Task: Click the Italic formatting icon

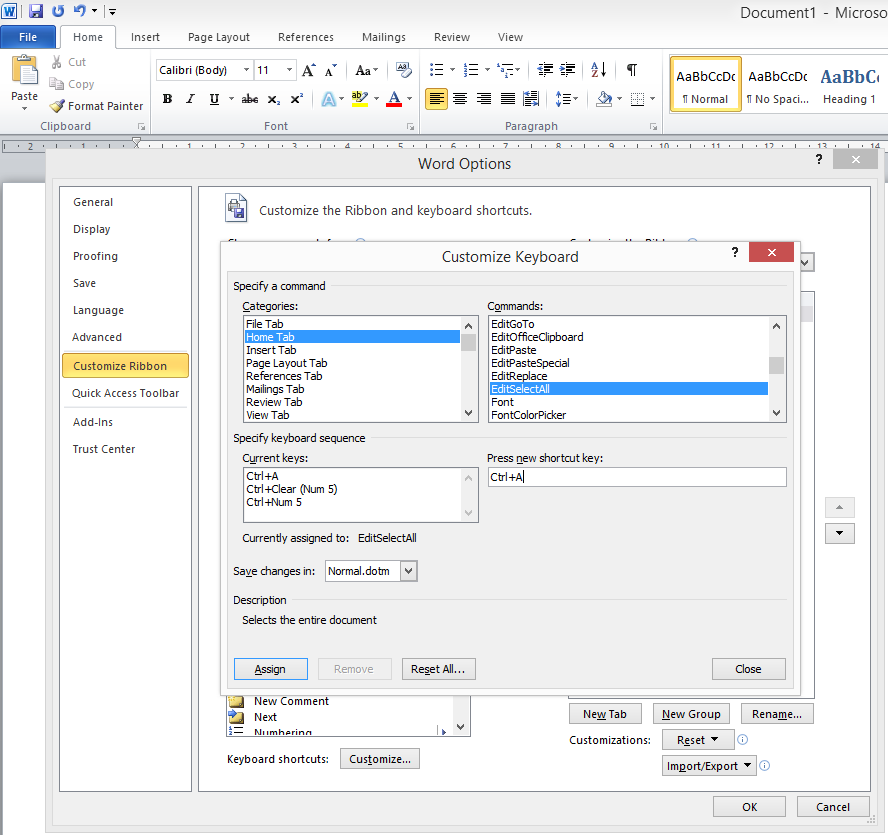Action: tap(191, 99)
